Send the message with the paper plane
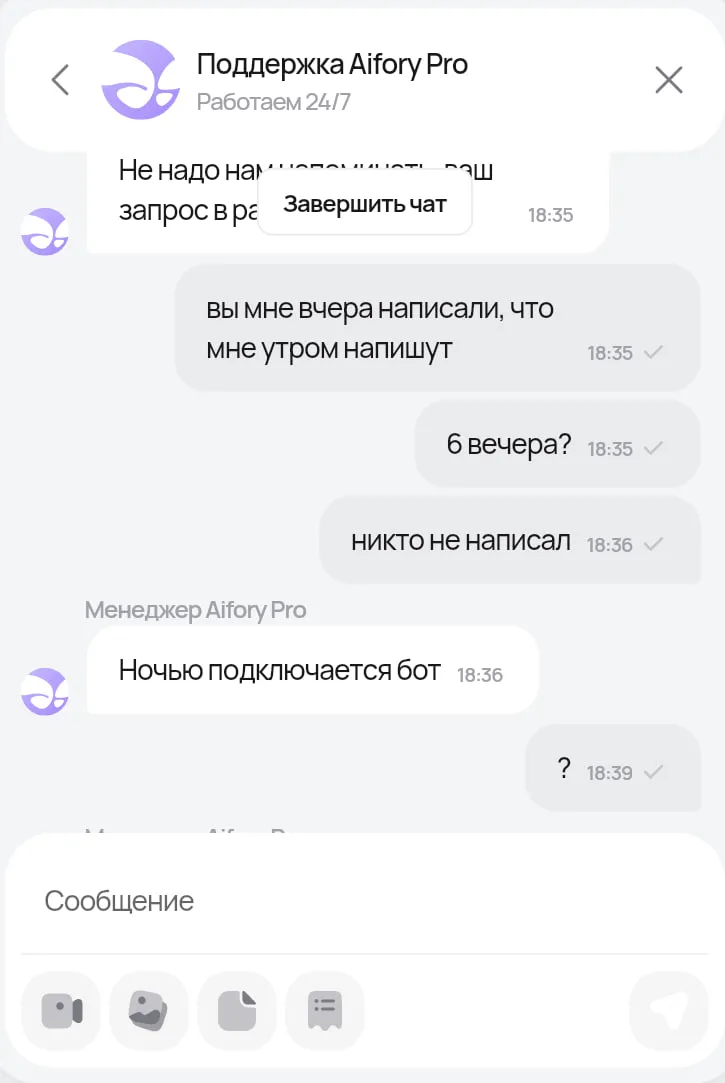The image size is (725, 1083). pyautogui.click(x=668, y=1010)
